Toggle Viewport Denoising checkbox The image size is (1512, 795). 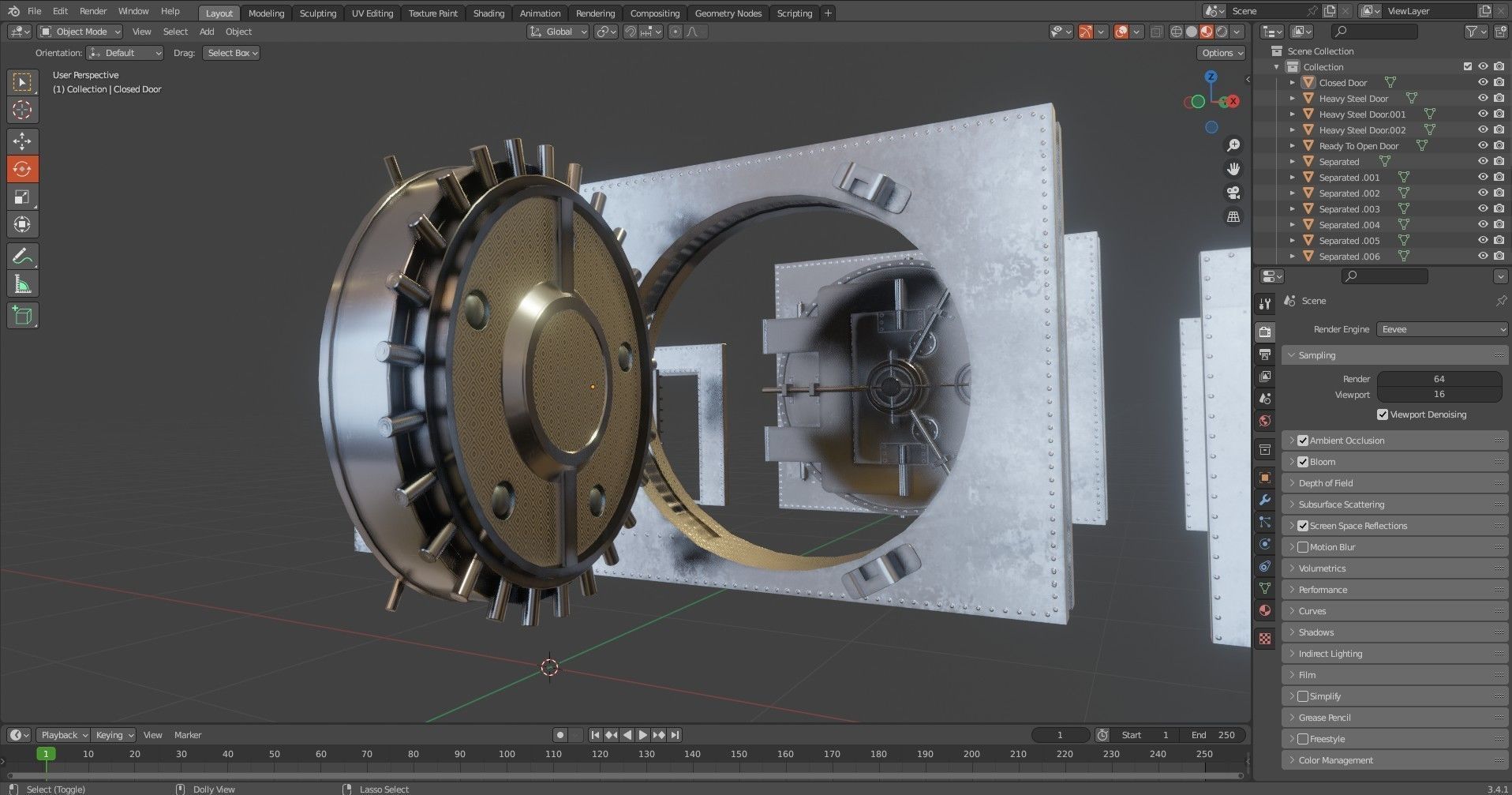1383,414
